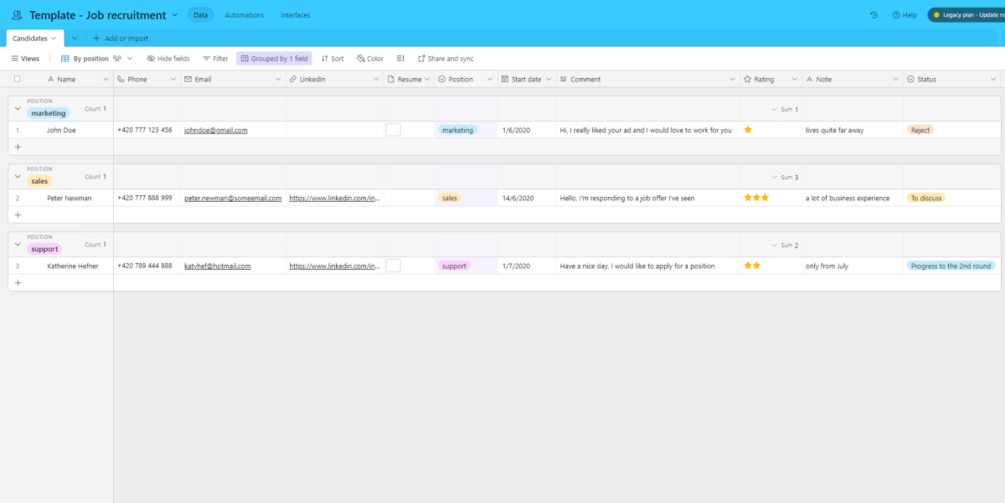This screenshot has height=503, width=1005.
Task: Click the Comment column header
Action: (648, 79)
